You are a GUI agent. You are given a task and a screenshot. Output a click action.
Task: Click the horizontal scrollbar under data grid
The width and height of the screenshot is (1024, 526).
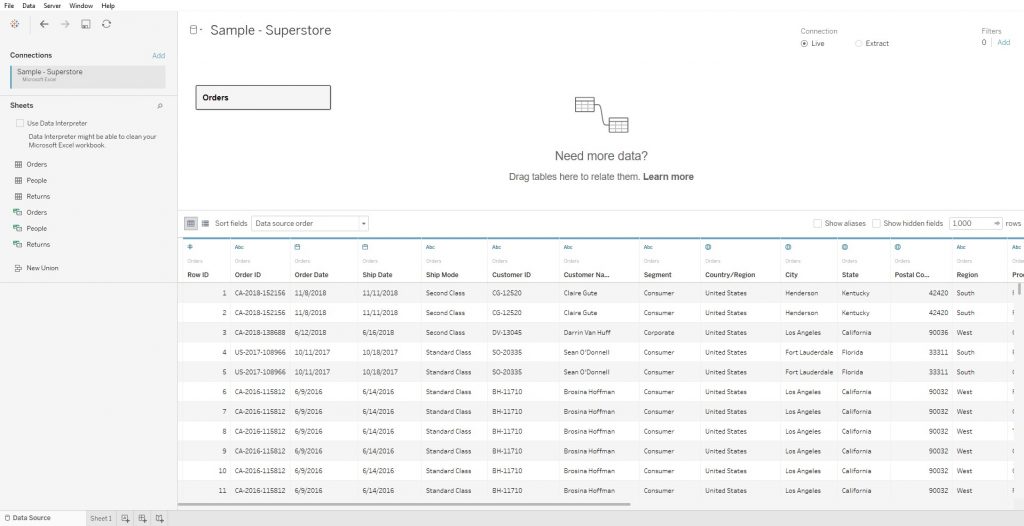(x=404, y=504)
